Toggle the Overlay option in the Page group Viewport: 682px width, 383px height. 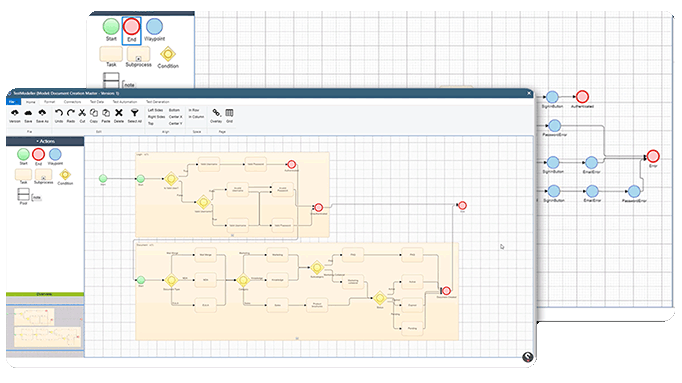click(216, 113)
